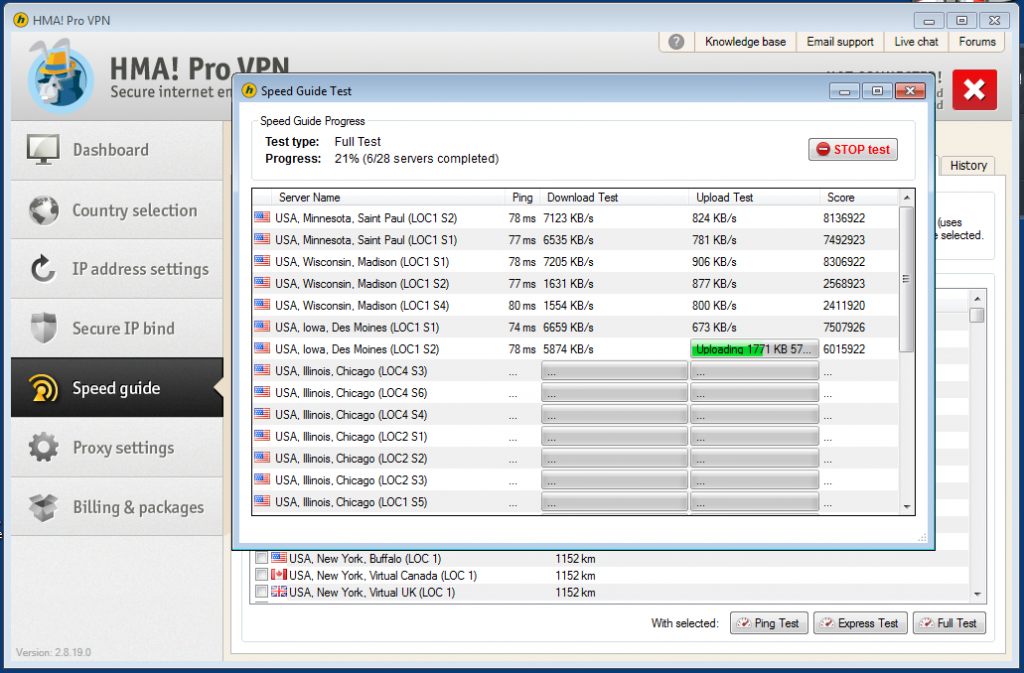The image size is (1024, 673).
Task: Open the Dashboard section
Action: [x=117, y=150]
